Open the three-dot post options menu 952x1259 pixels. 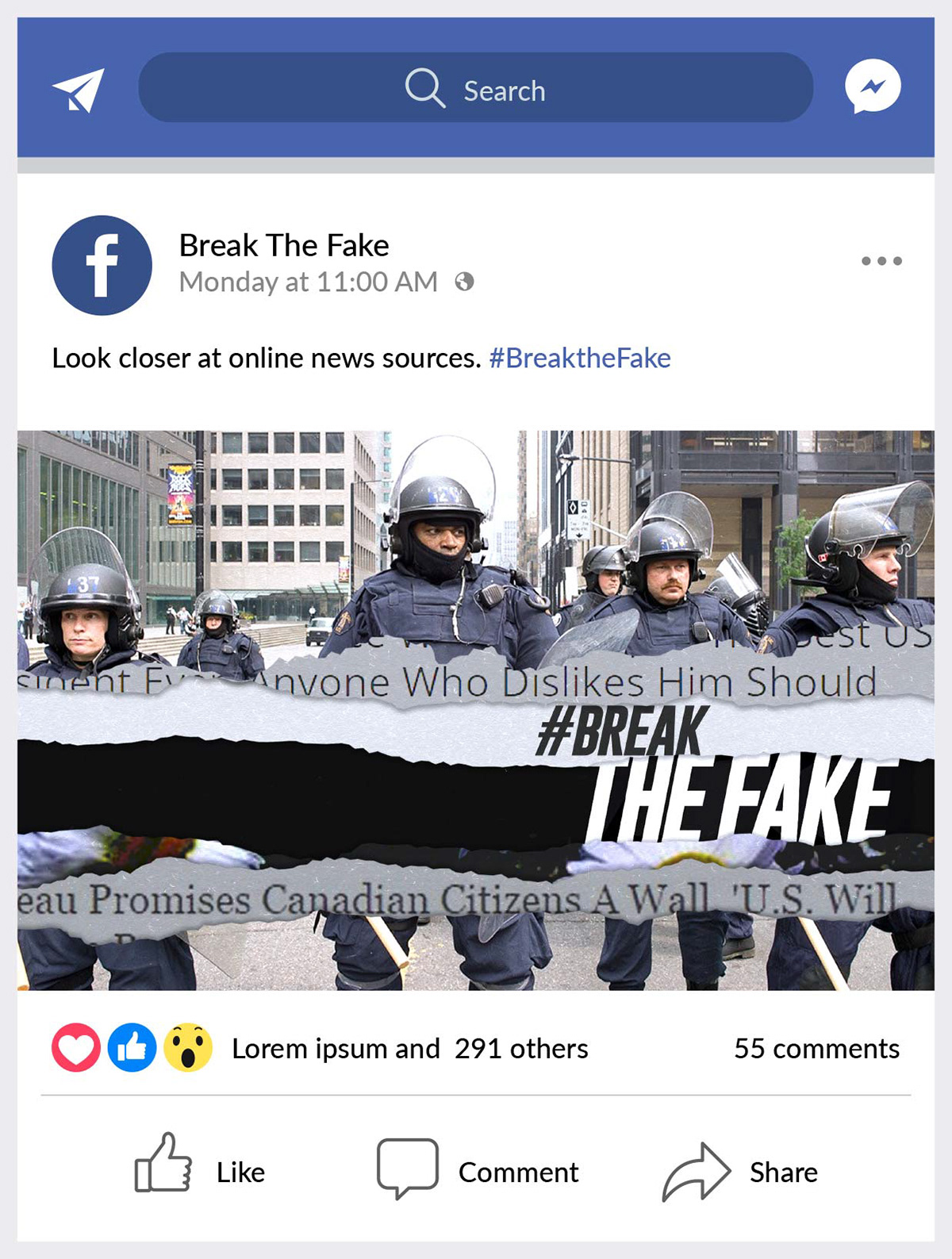pos(881,261)
